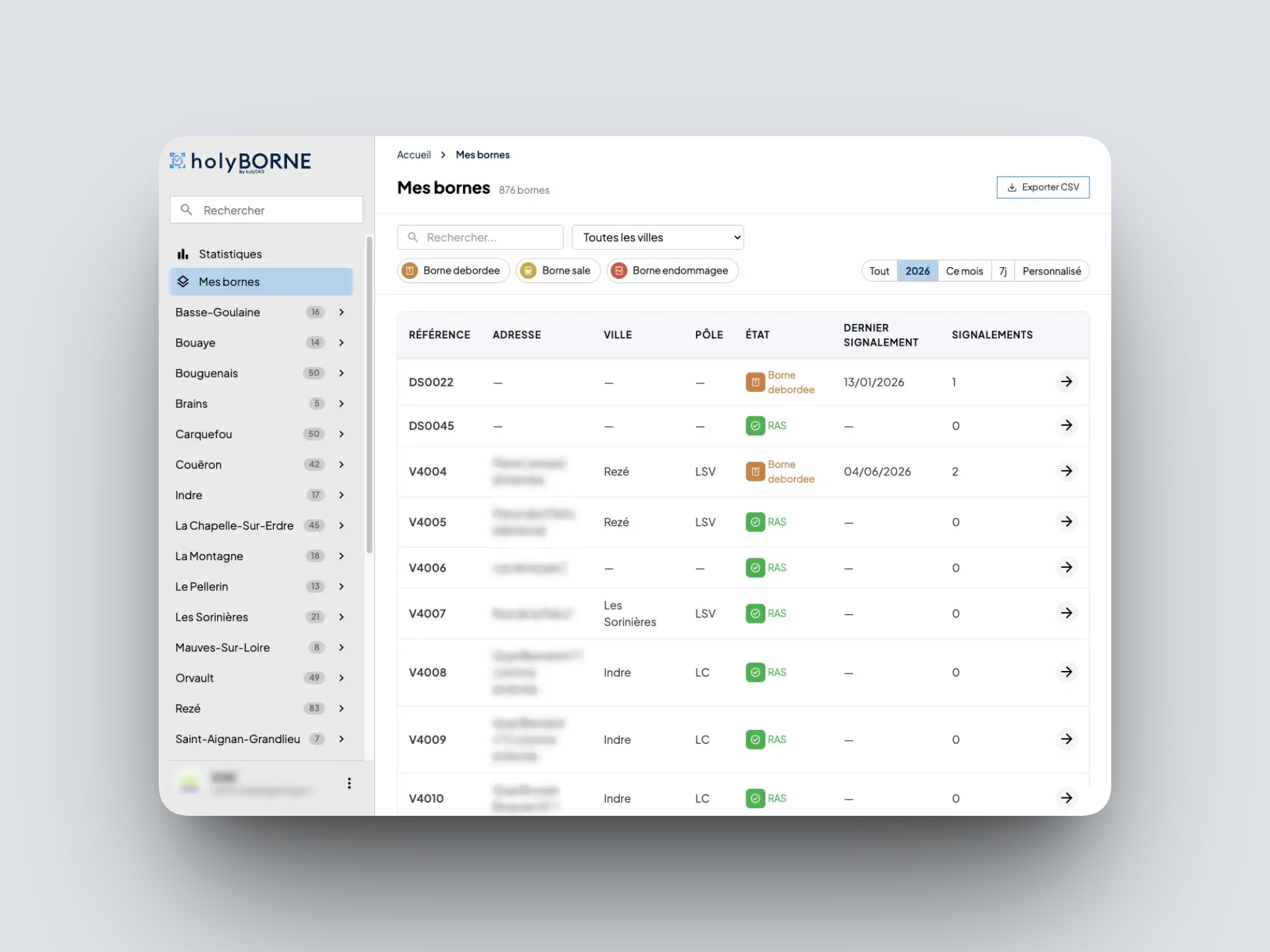Click the Mes bornes layers icon
Viewport: 1270px width, 952px height.
[183, 282]
